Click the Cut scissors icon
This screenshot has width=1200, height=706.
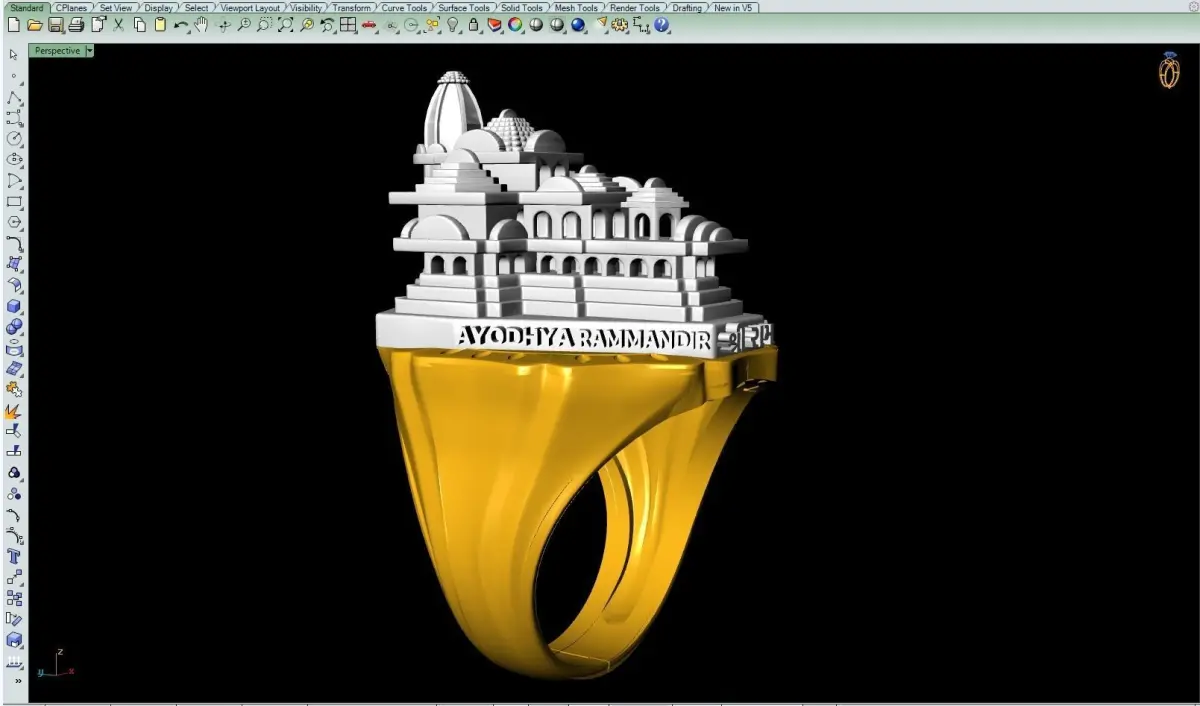click(119, 24)
